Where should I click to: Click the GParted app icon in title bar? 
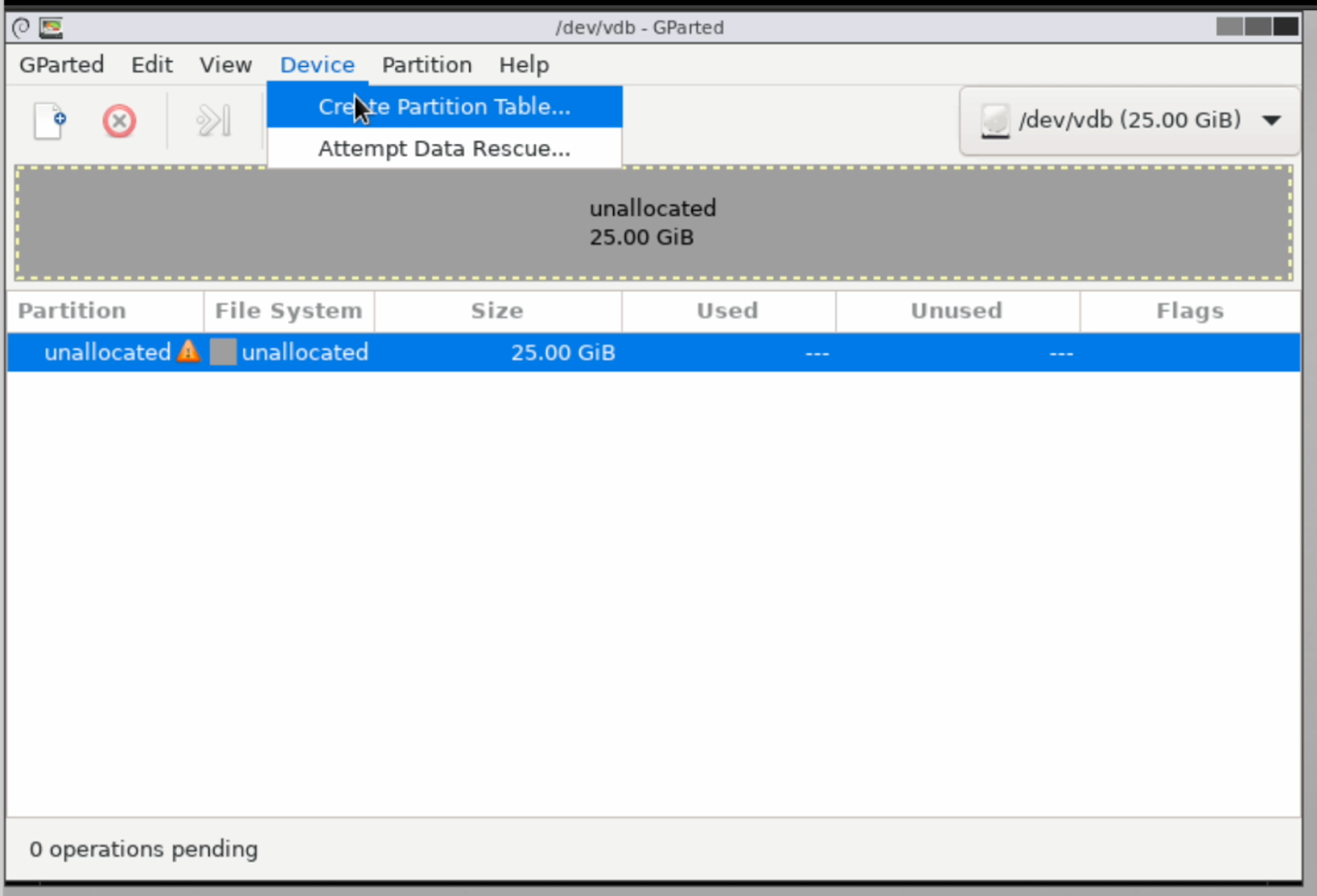coord(51,28)
